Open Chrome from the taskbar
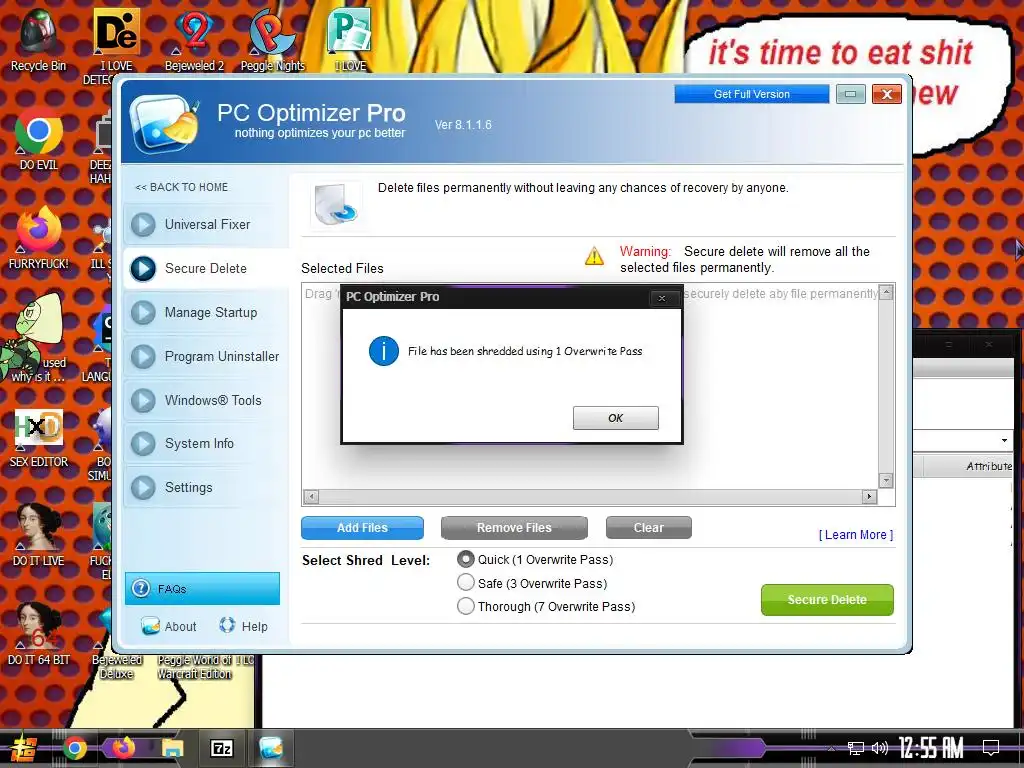Viewport: 1024px width, 768px height. click(x=74, y=748)
